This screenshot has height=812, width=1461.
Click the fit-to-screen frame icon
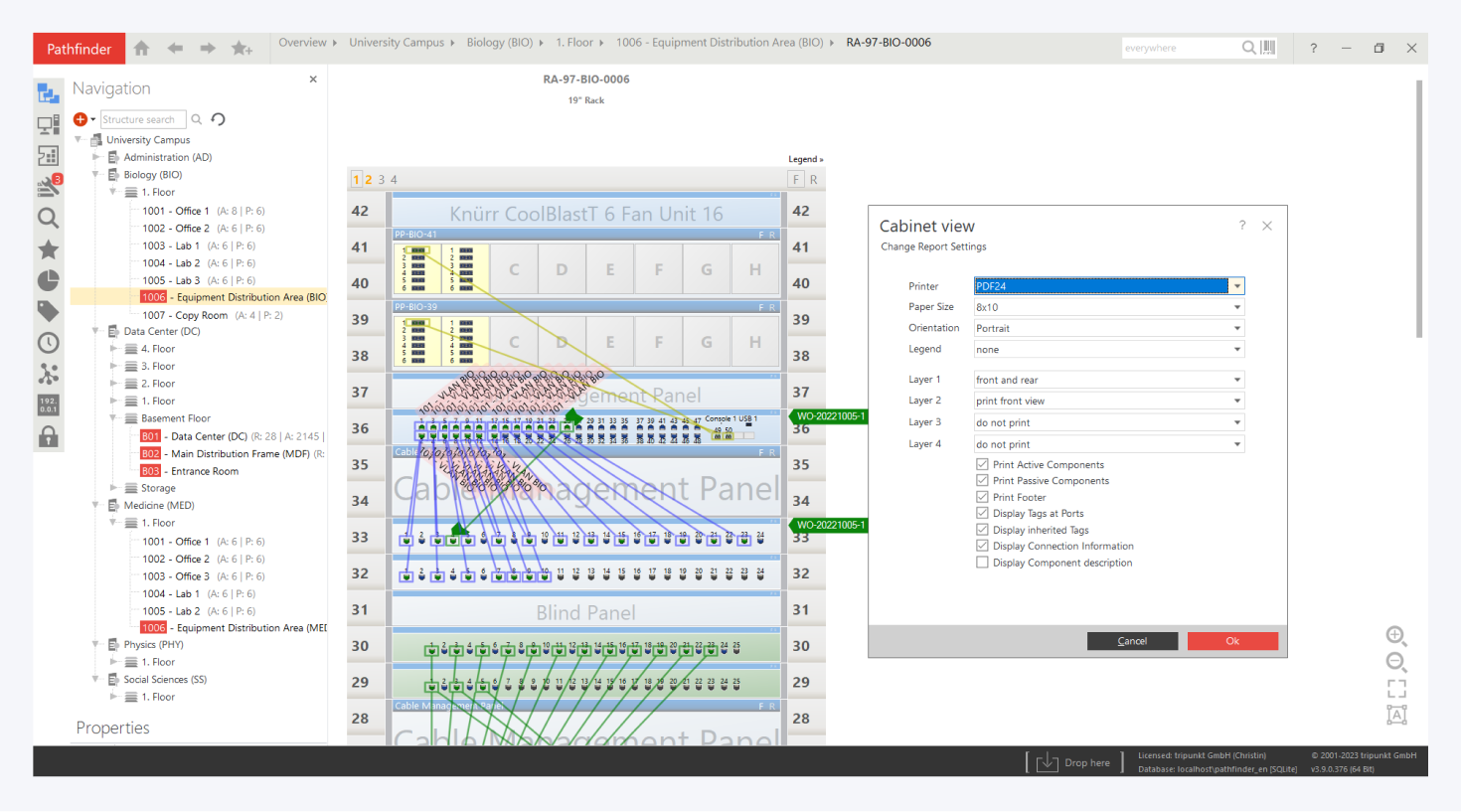1395,688
